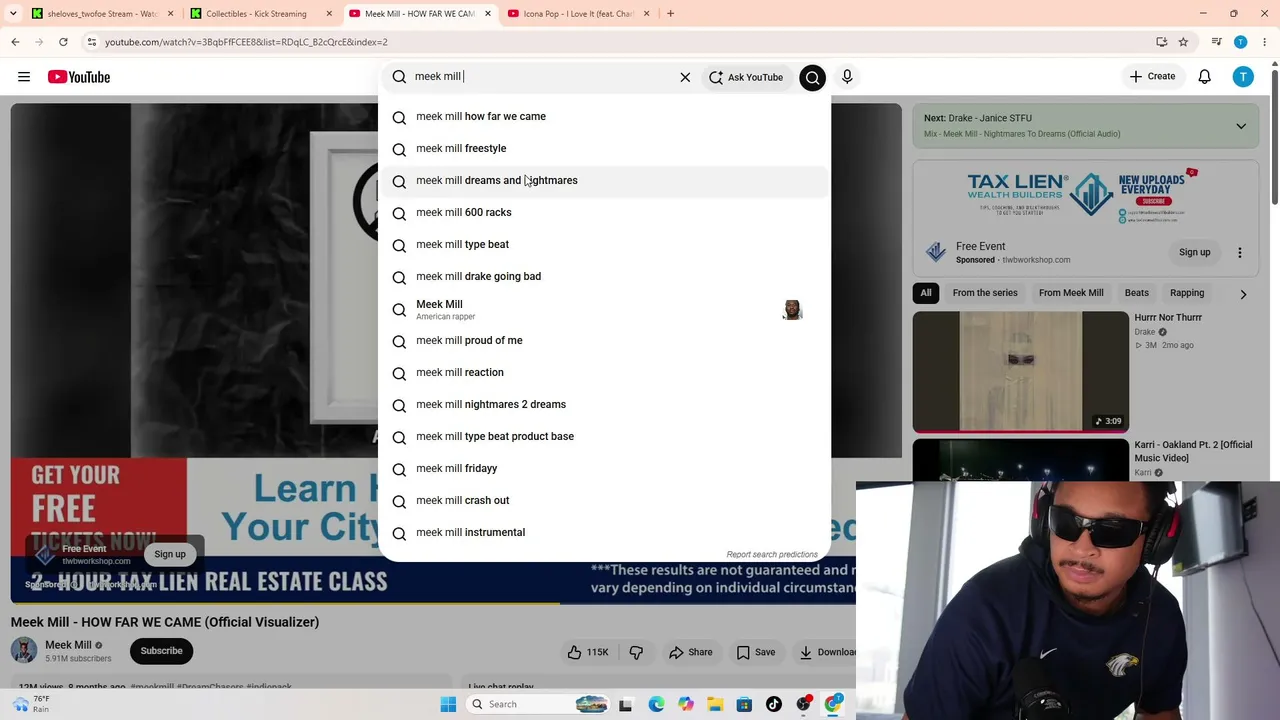1280x720 pixels.
Task: Go to YouTube home via logo
Action: click(78, 77)
